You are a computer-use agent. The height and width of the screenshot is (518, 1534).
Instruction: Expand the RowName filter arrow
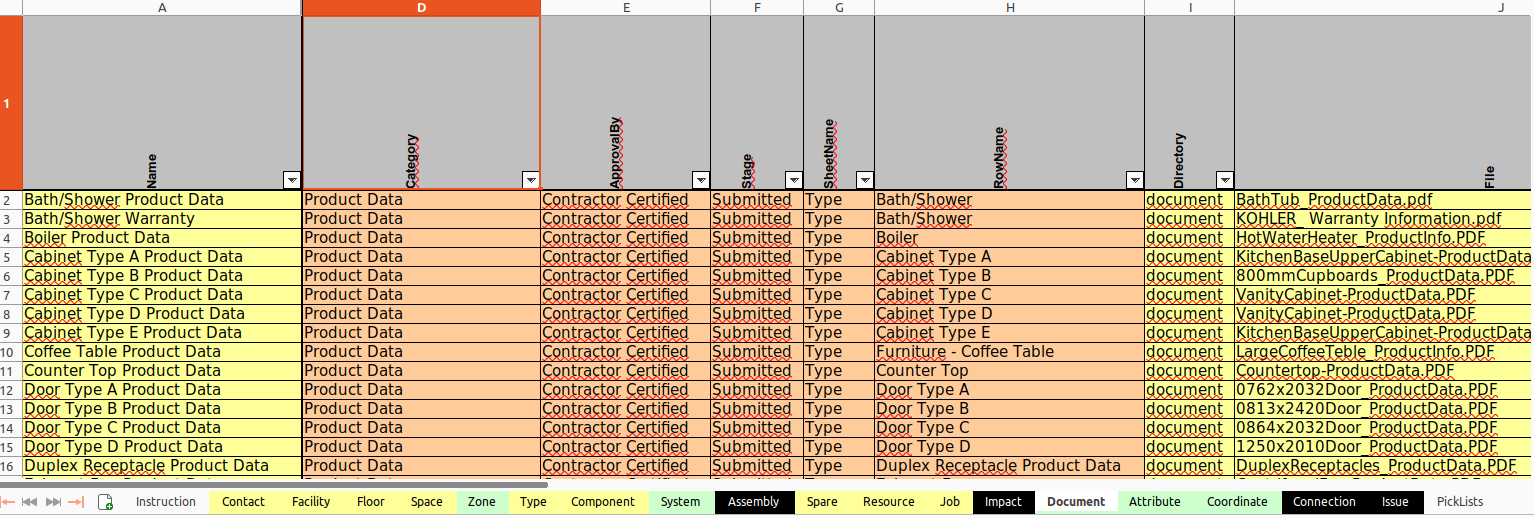[x=1134, y=180]
